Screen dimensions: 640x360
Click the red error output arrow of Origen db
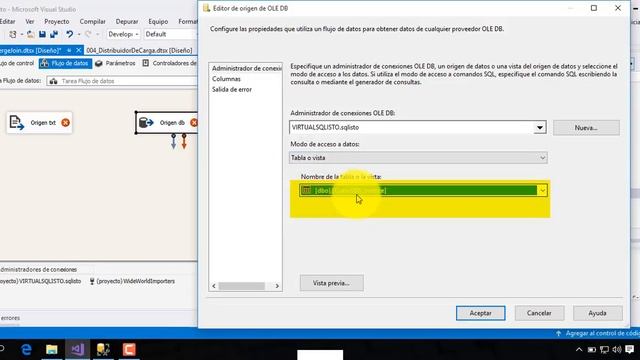click(x=184, y=141)
